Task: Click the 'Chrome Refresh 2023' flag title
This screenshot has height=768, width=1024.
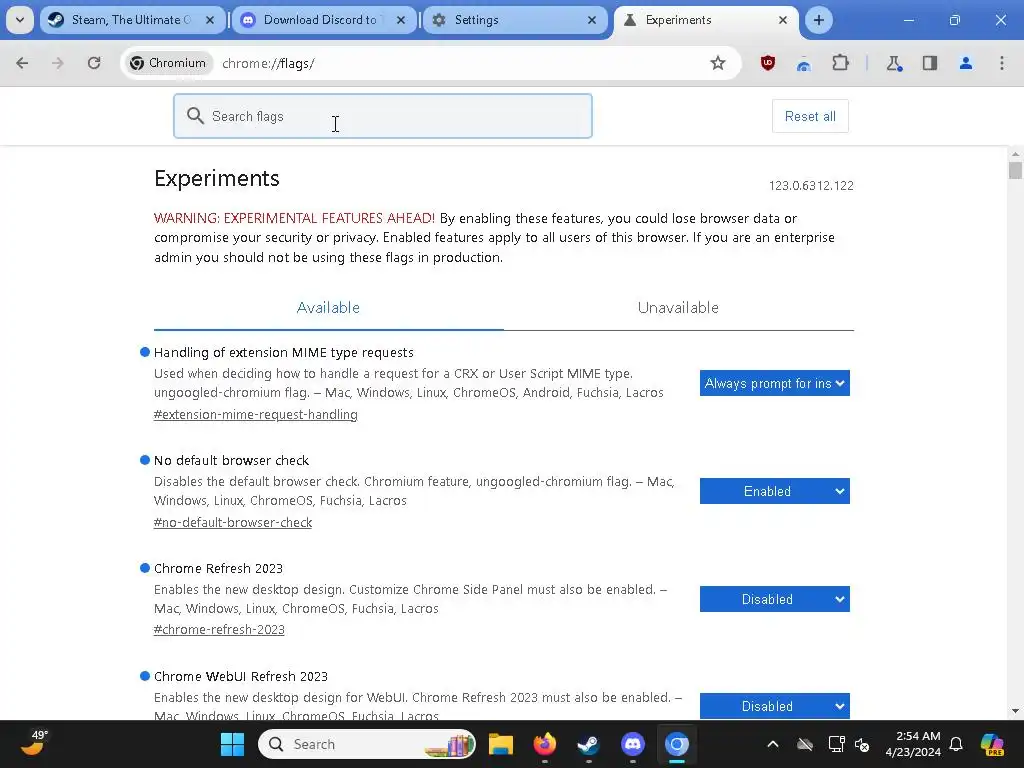Action: [218, 568]
